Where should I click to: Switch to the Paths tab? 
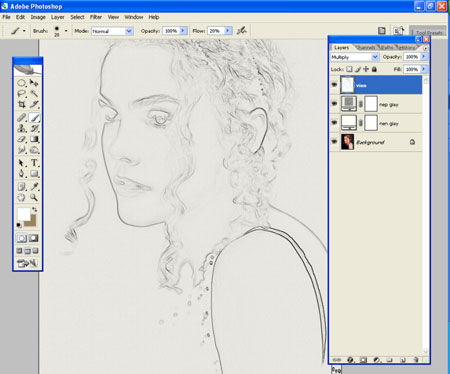click(387, 48)
